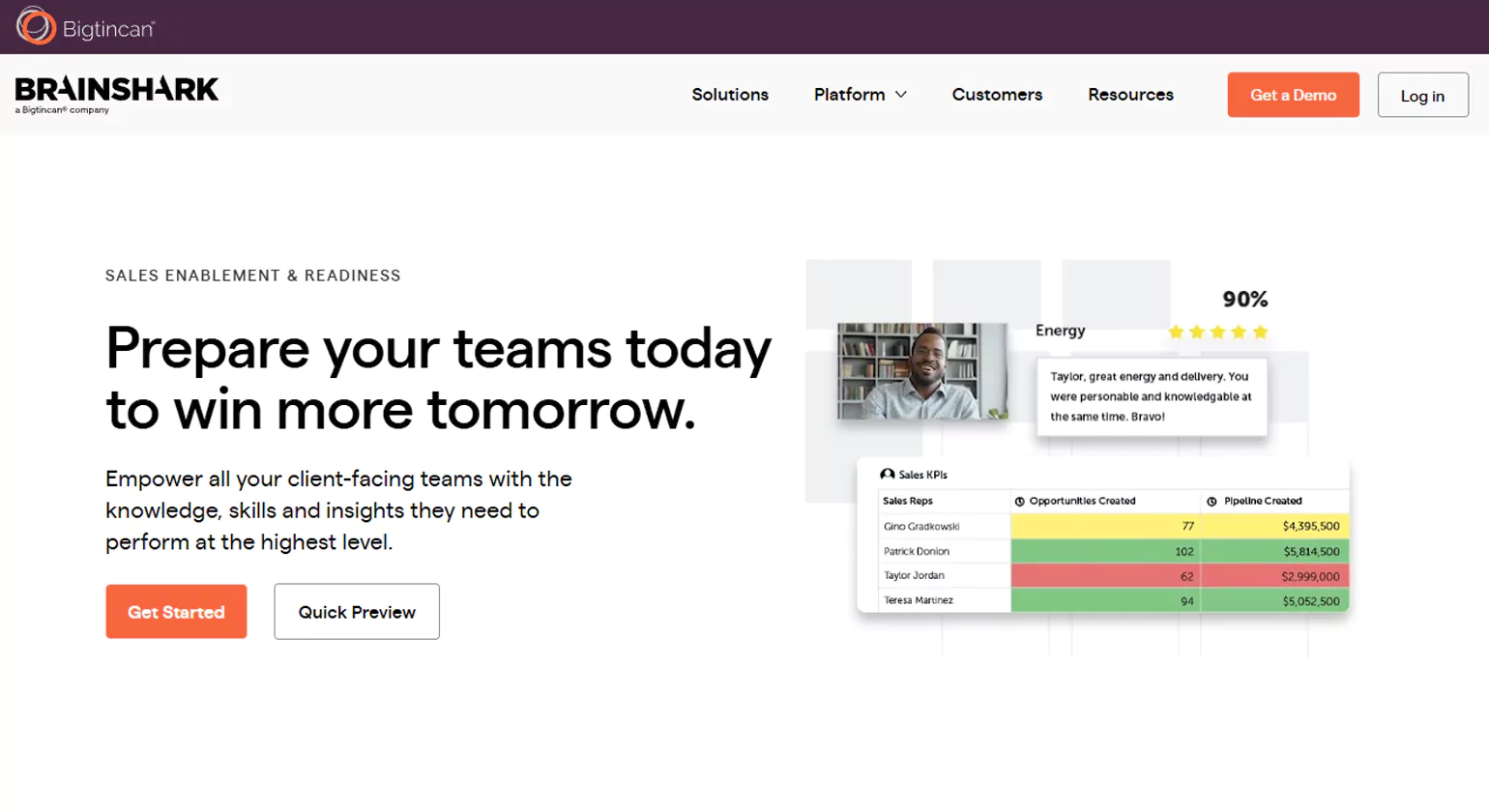Click the Sales KPIs person icon

(x=887, y=475)
